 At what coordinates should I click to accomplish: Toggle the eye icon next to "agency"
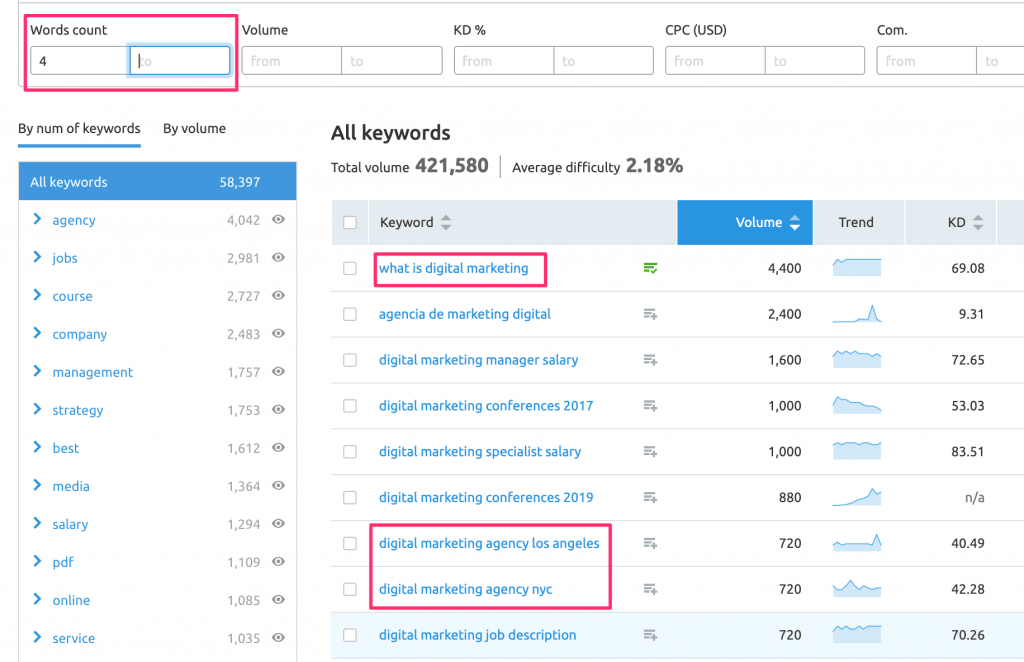[279, 220]
